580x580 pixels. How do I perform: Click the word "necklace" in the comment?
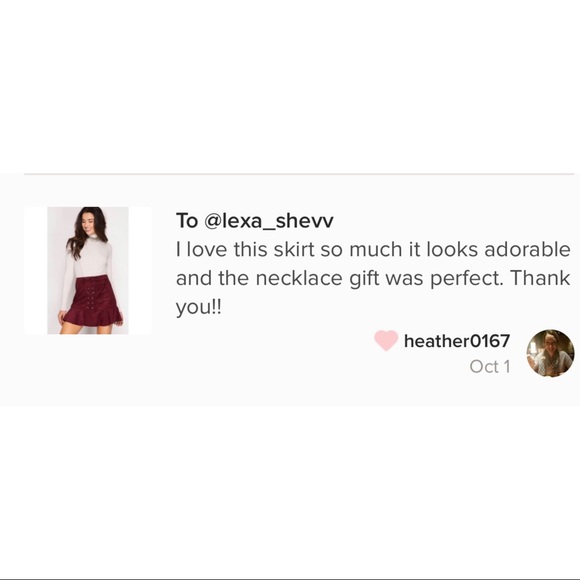pyautogui.click(x=299, y=278)
